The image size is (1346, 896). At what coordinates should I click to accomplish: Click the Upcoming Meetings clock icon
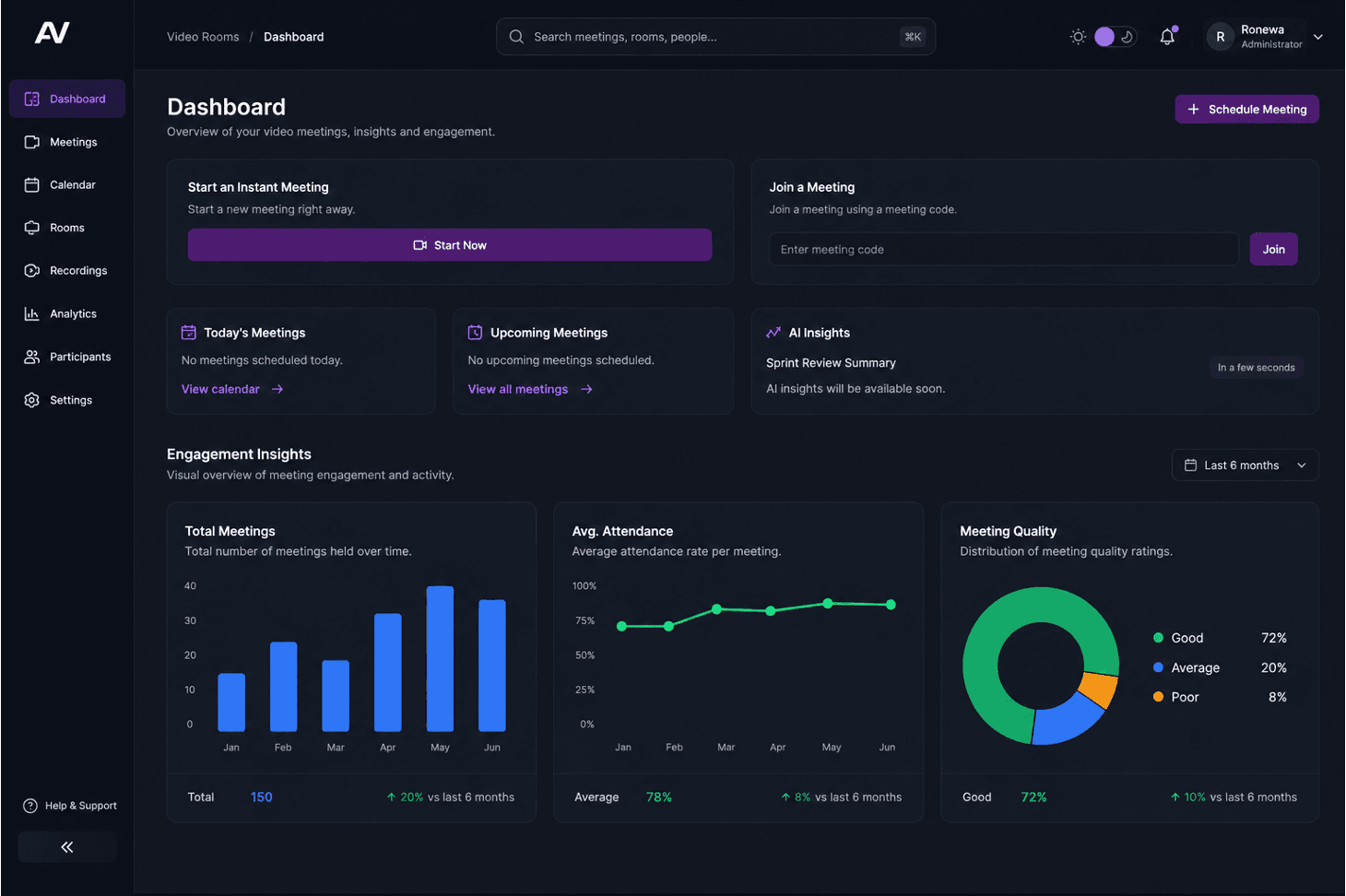point(476,333)
